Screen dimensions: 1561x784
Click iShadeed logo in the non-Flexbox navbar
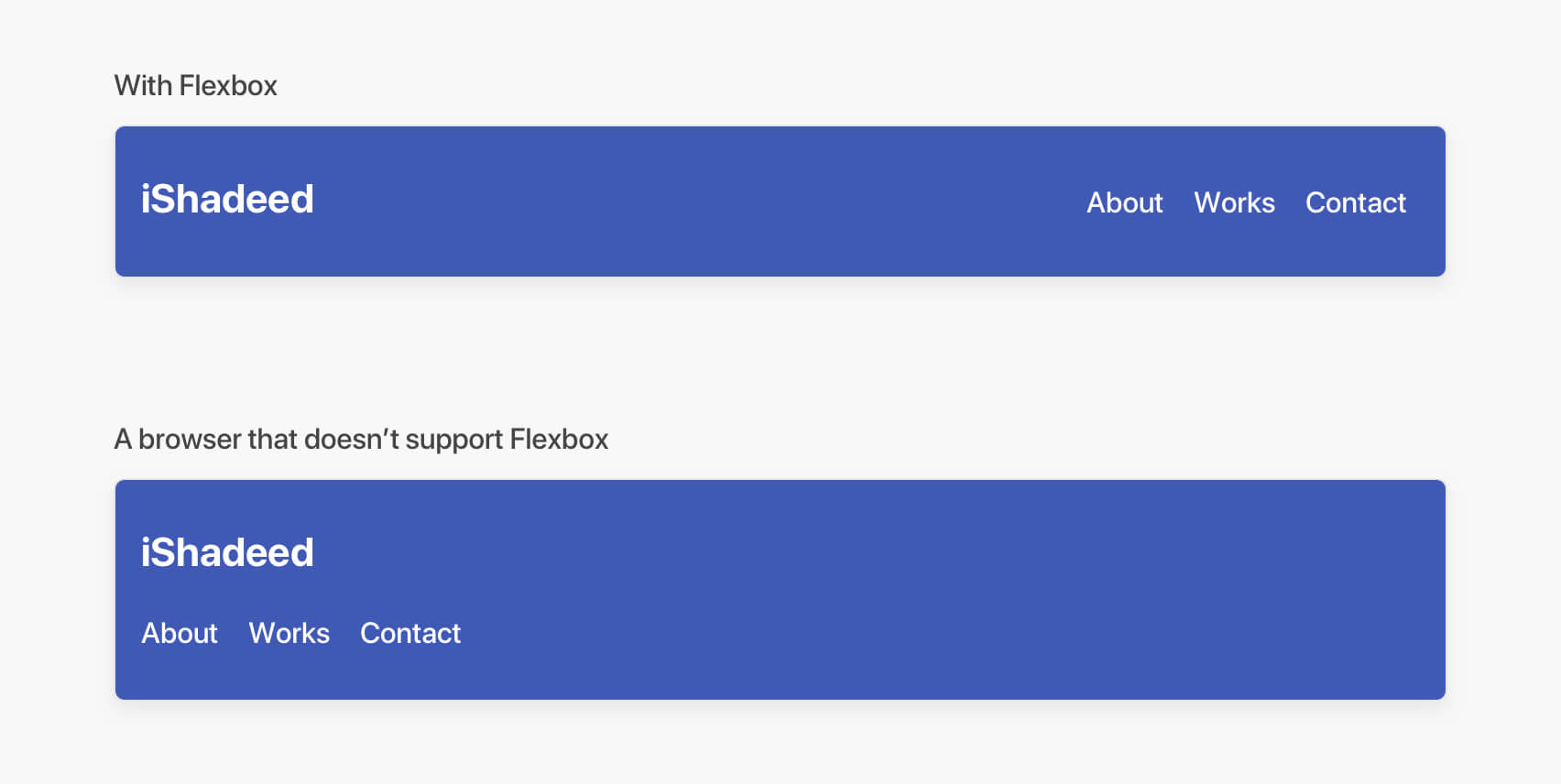tap(227, 553)
